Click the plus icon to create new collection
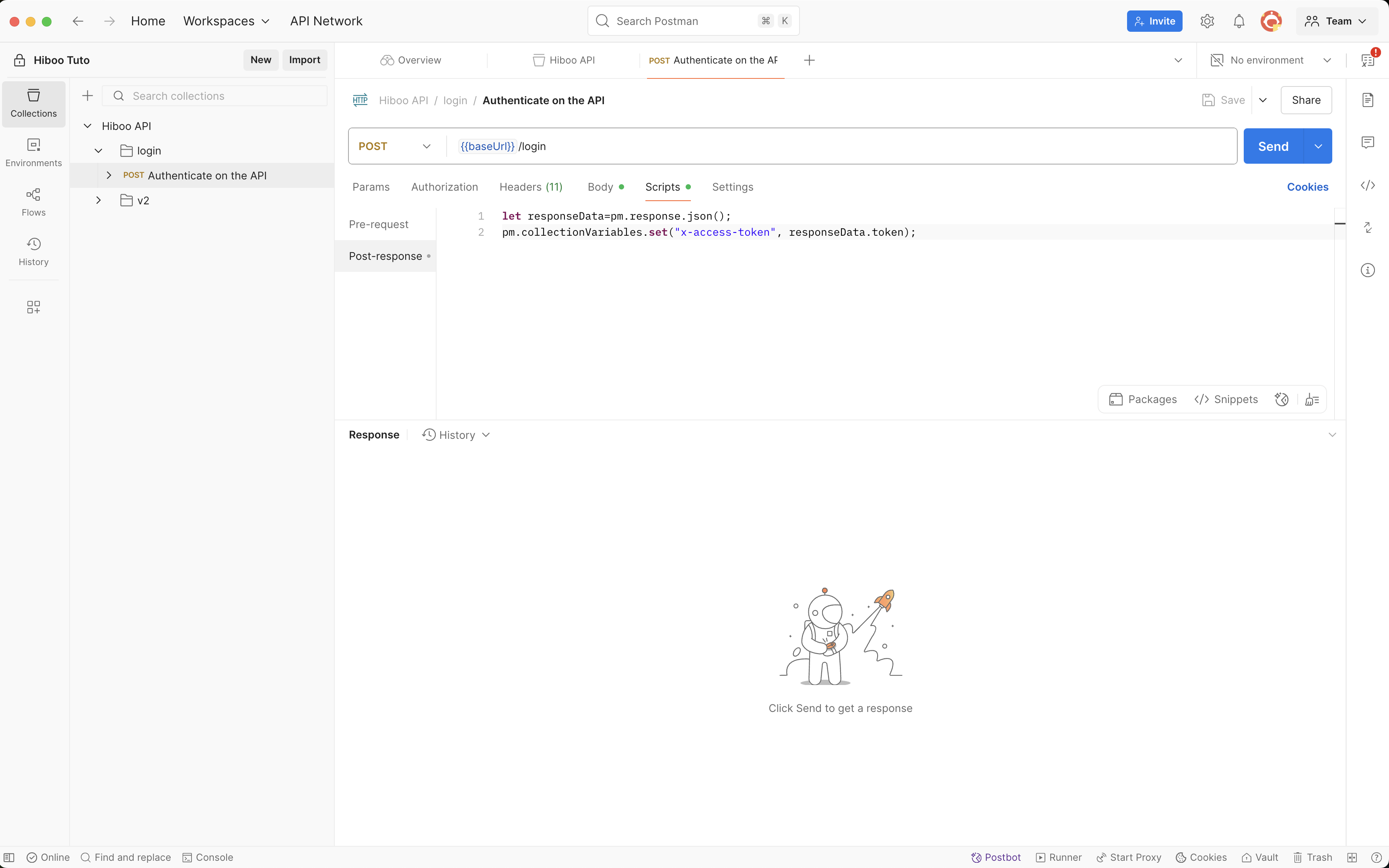The image size is (1389, 868). point(87,96)
